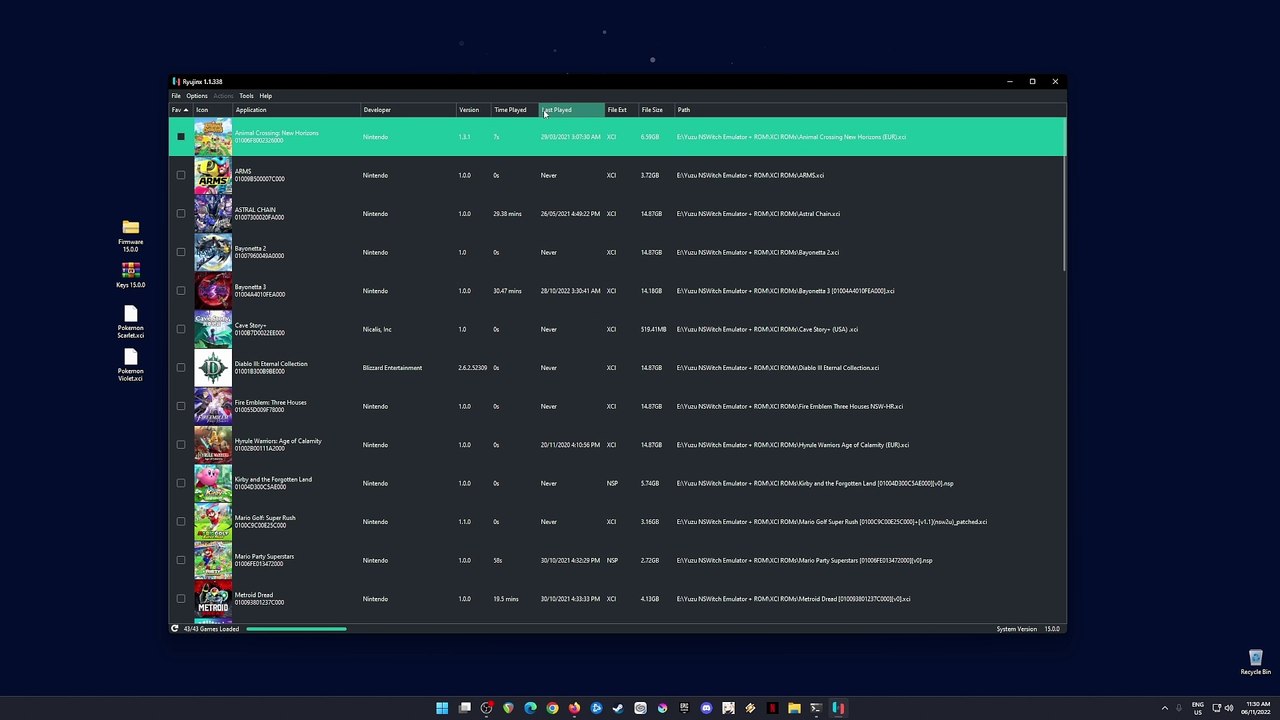
Task: Click Mario Party Superstars last played date
Action: coord(570,560)
